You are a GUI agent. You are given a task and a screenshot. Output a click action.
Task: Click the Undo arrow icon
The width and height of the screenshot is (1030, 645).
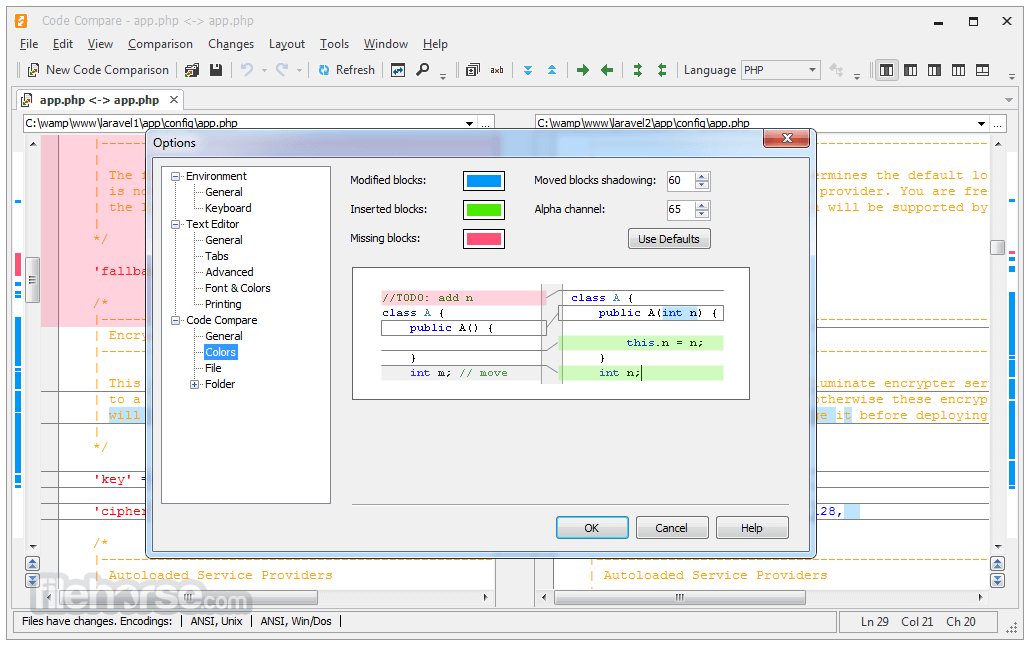247,70
